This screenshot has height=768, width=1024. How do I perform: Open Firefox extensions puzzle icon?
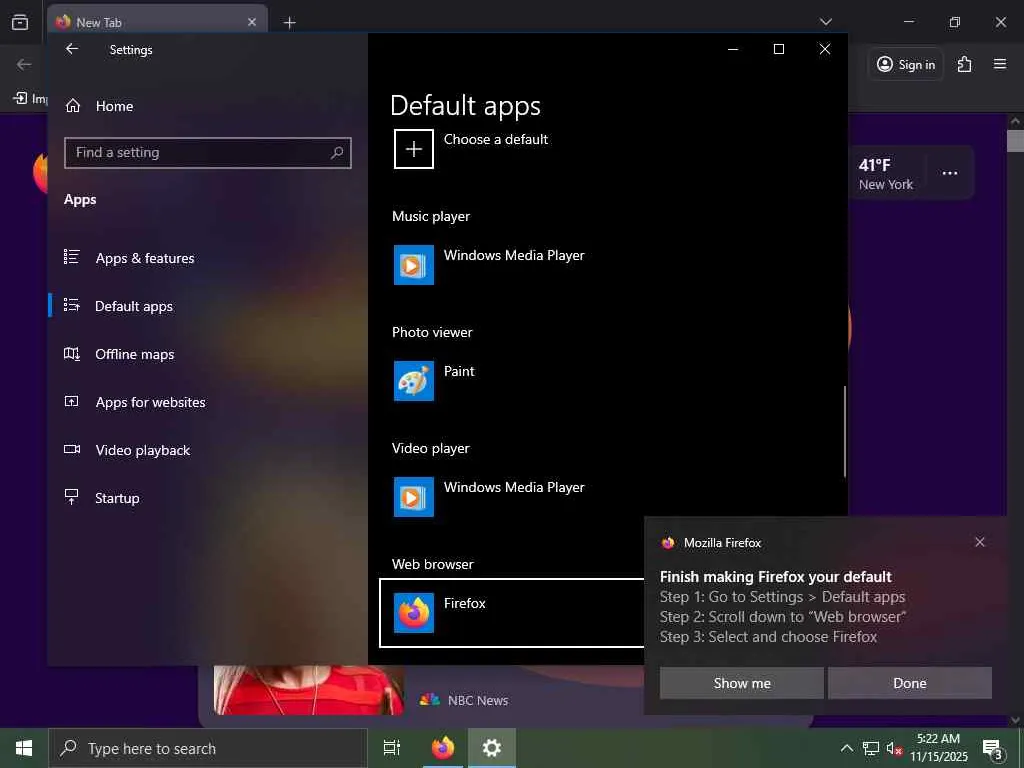964,64
